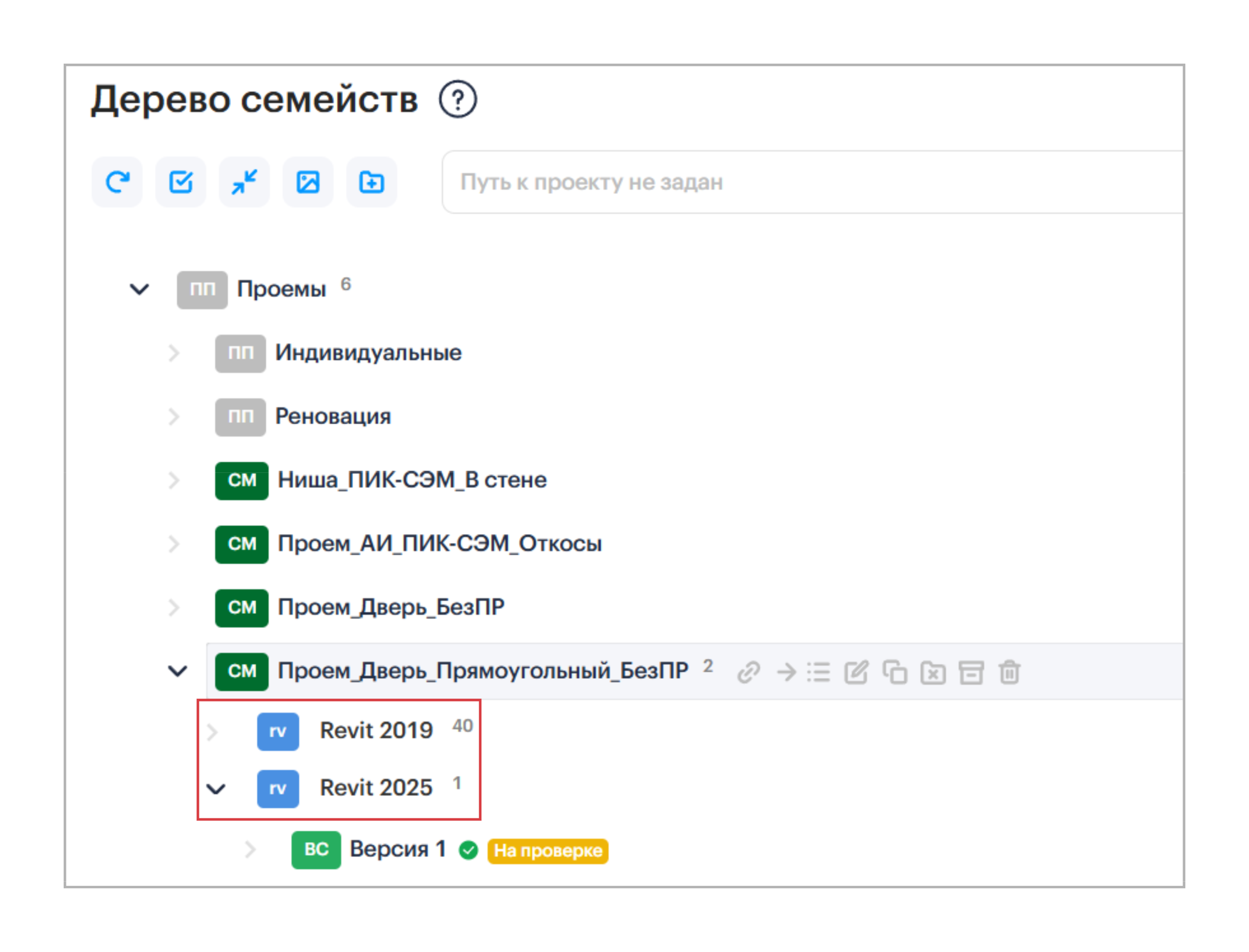Click the trash delete icon in selected row
This screenshot has height=952, width=1249.
1010,673
